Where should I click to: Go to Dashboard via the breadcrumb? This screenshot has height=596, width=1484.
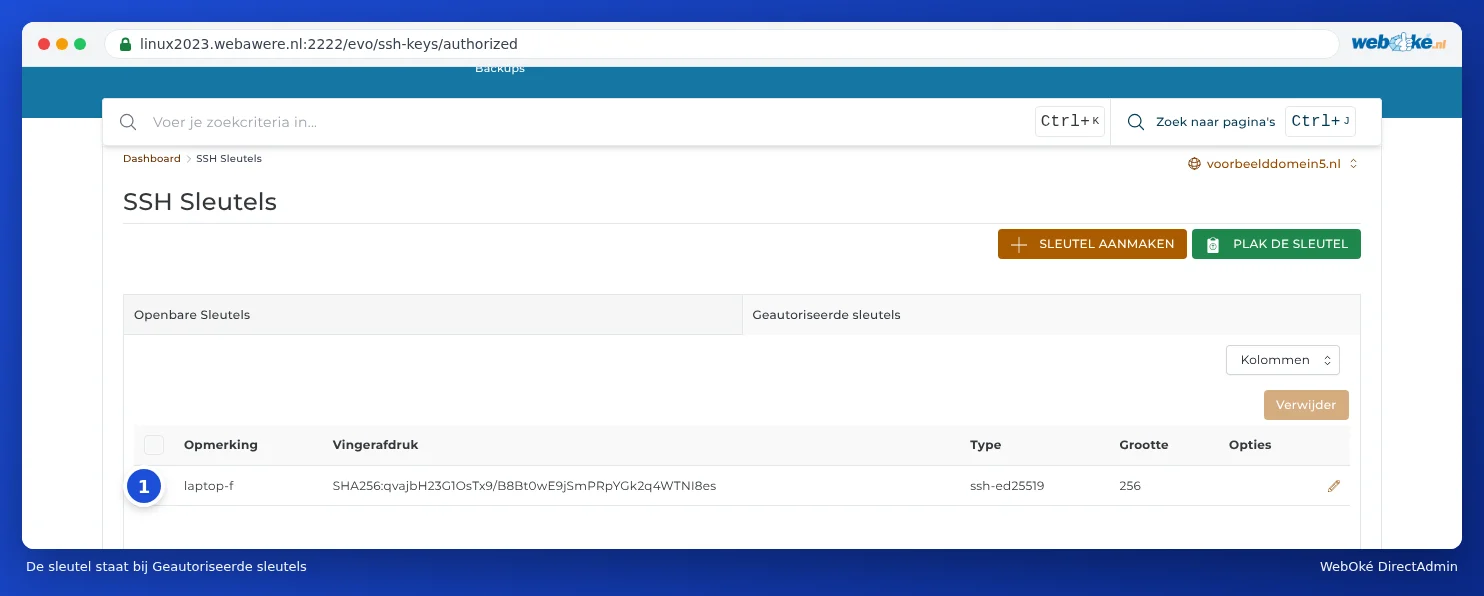tap(152, 159)
